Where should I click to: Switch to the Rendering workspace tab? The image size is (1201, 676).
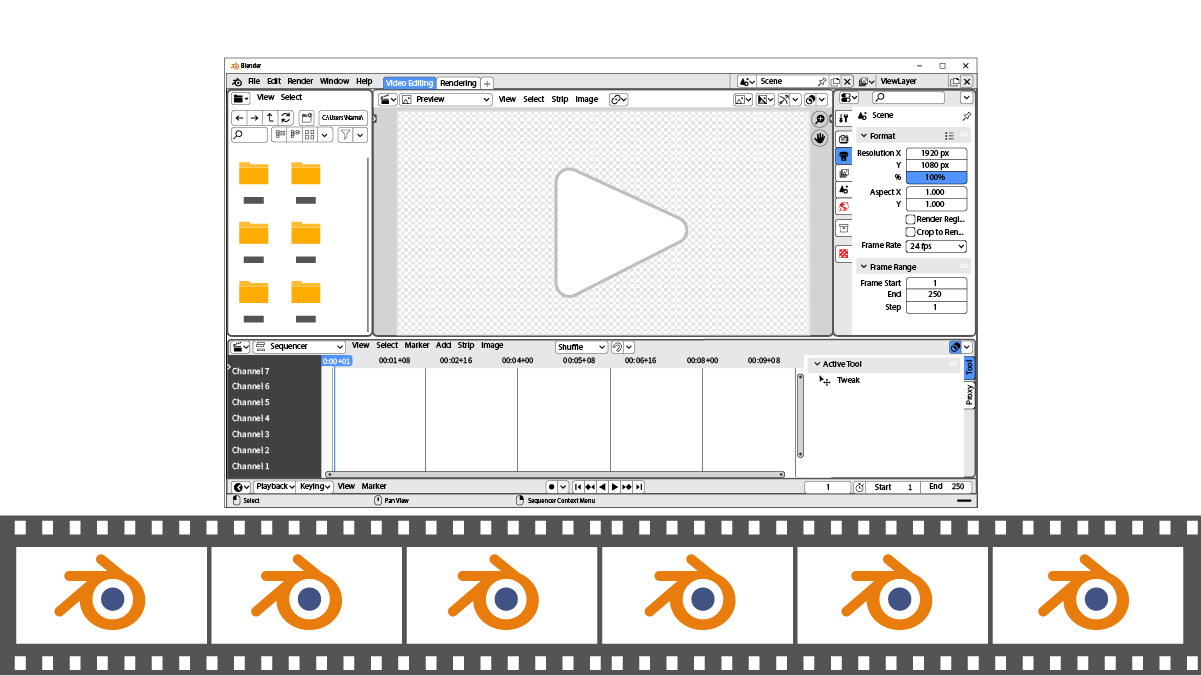(458, 83)
